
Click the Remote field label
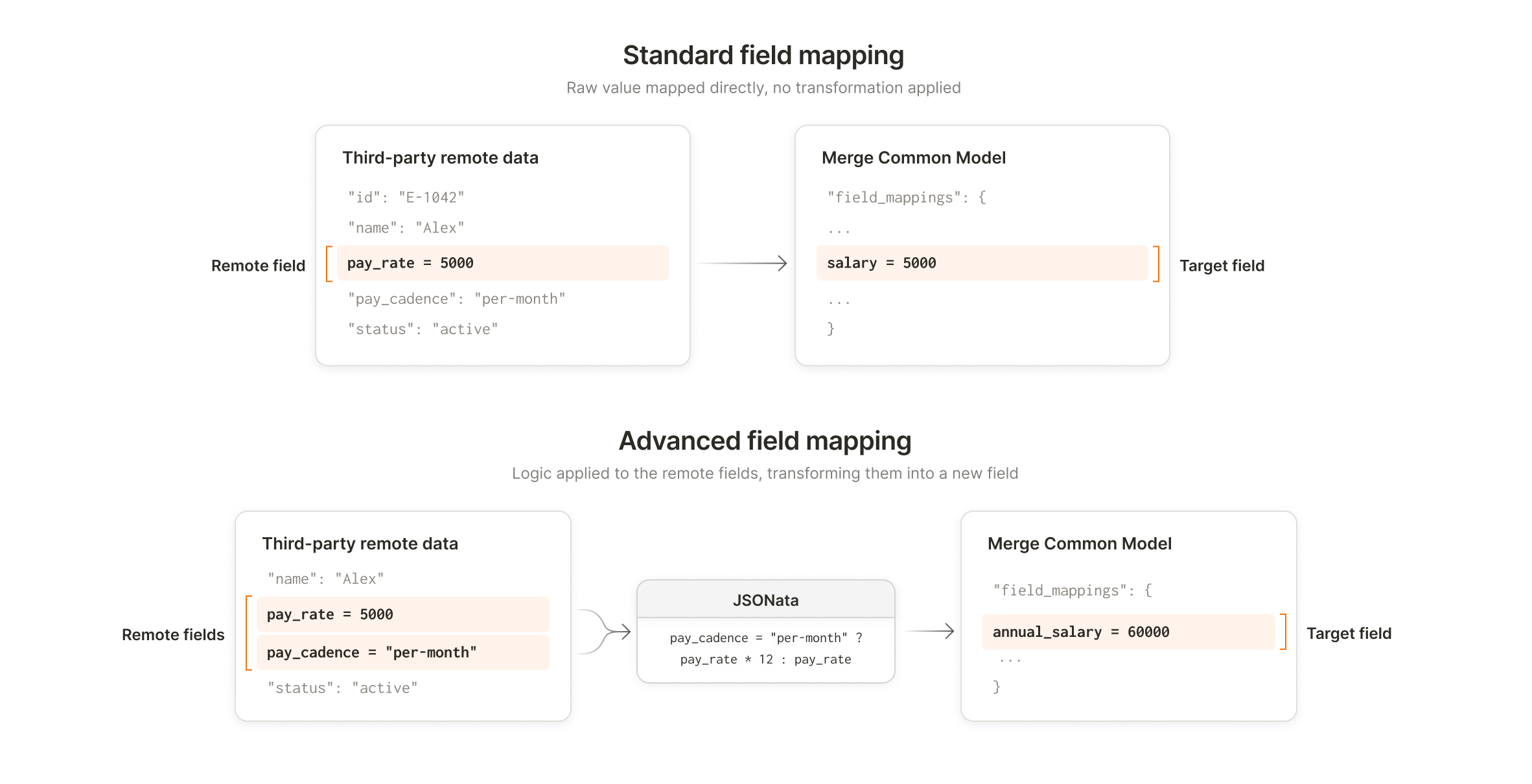point(258,265)
